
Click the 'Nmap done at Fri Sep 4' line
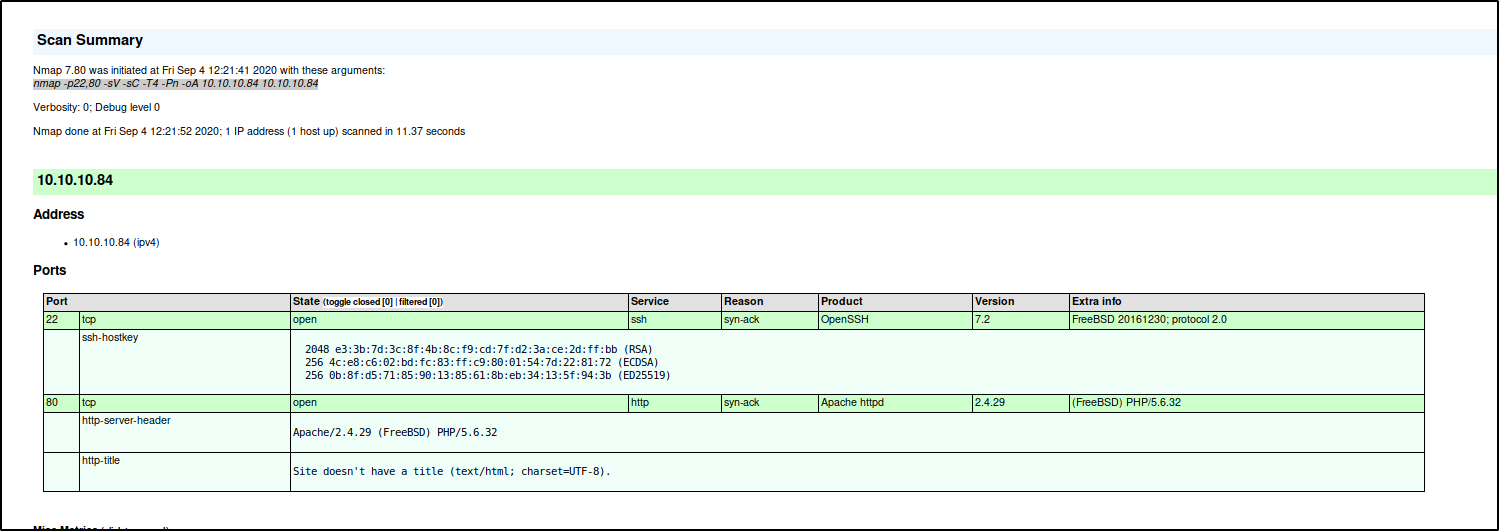click(x=249, y=131)
